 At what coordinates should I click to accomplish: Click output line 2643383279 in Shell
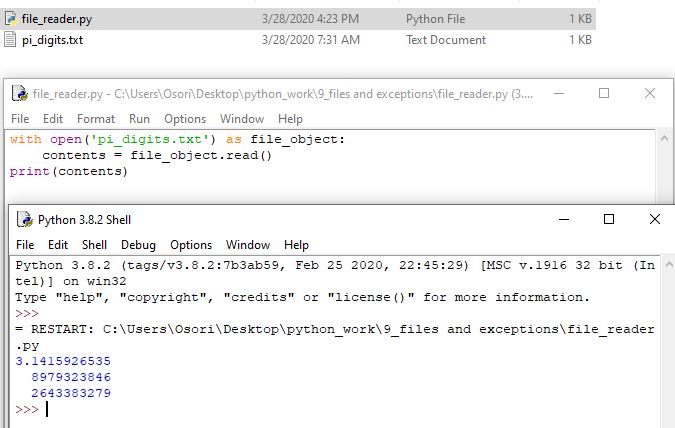click(x=71, y=393)
